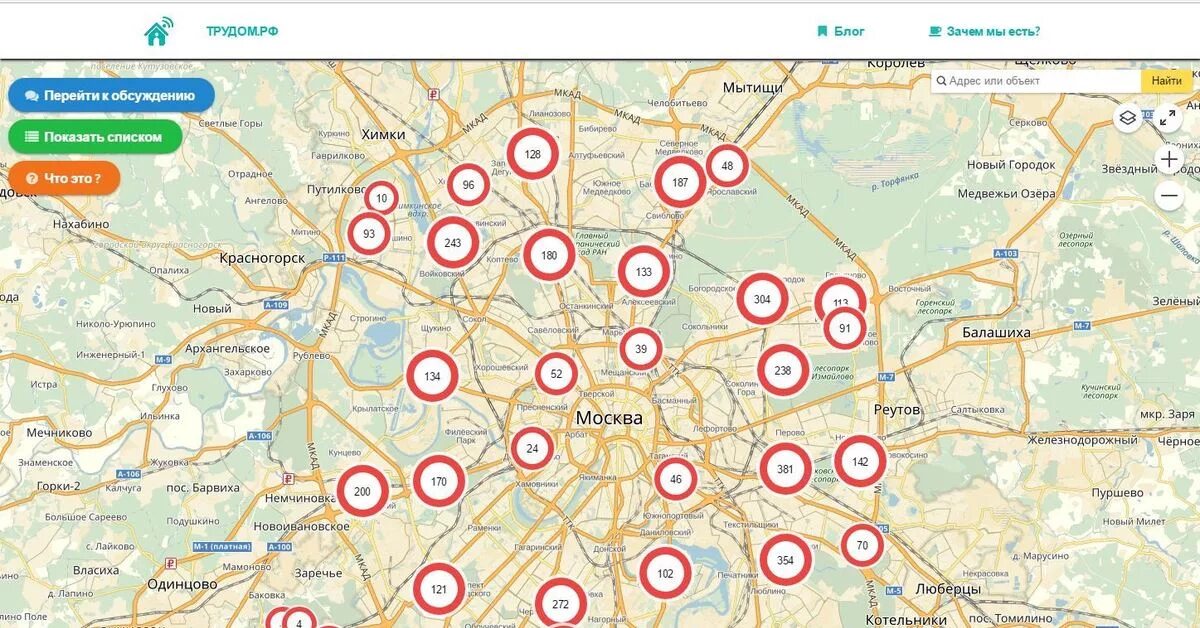Focus the Адрес или объект search field

click(1036, 81)
